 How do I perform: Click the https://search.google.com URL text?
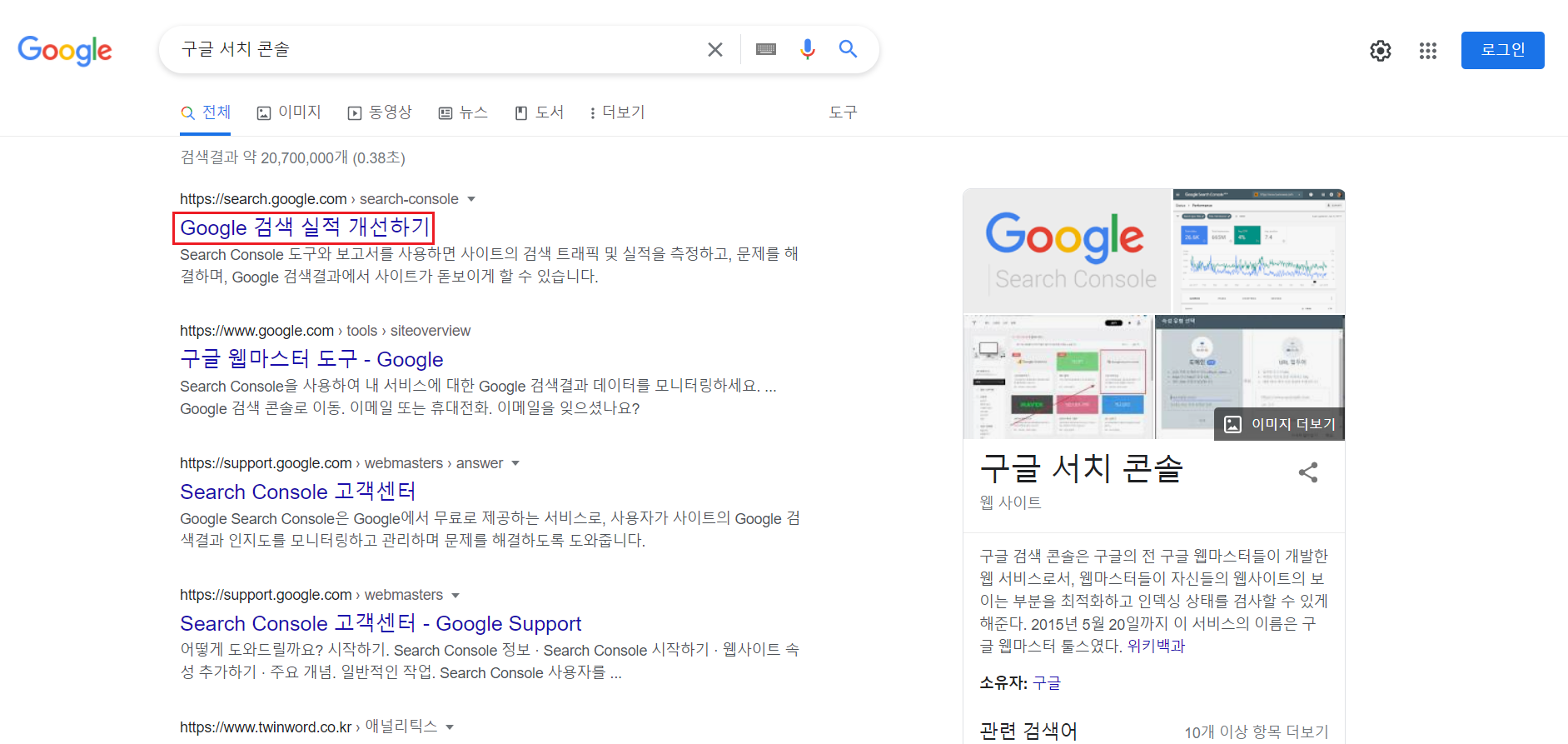coord(263,199)
